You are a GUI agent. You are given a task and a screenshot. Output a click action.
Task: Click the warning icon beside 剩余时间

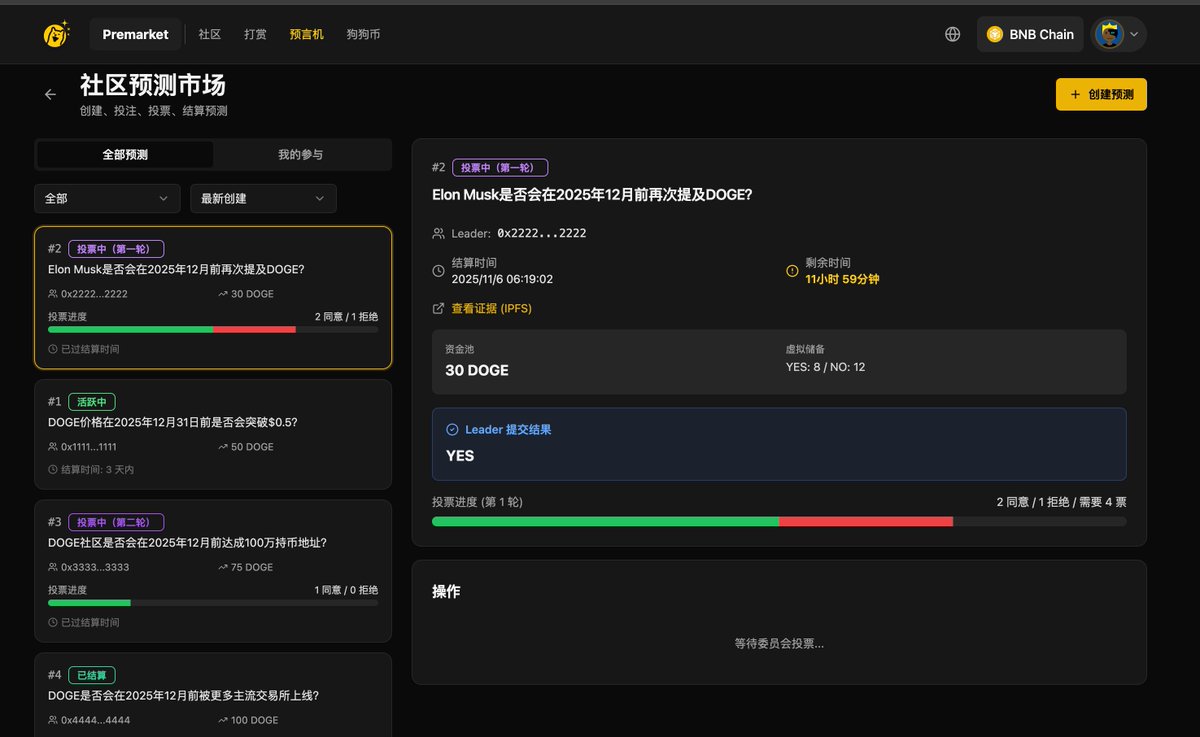click(792, 271)
